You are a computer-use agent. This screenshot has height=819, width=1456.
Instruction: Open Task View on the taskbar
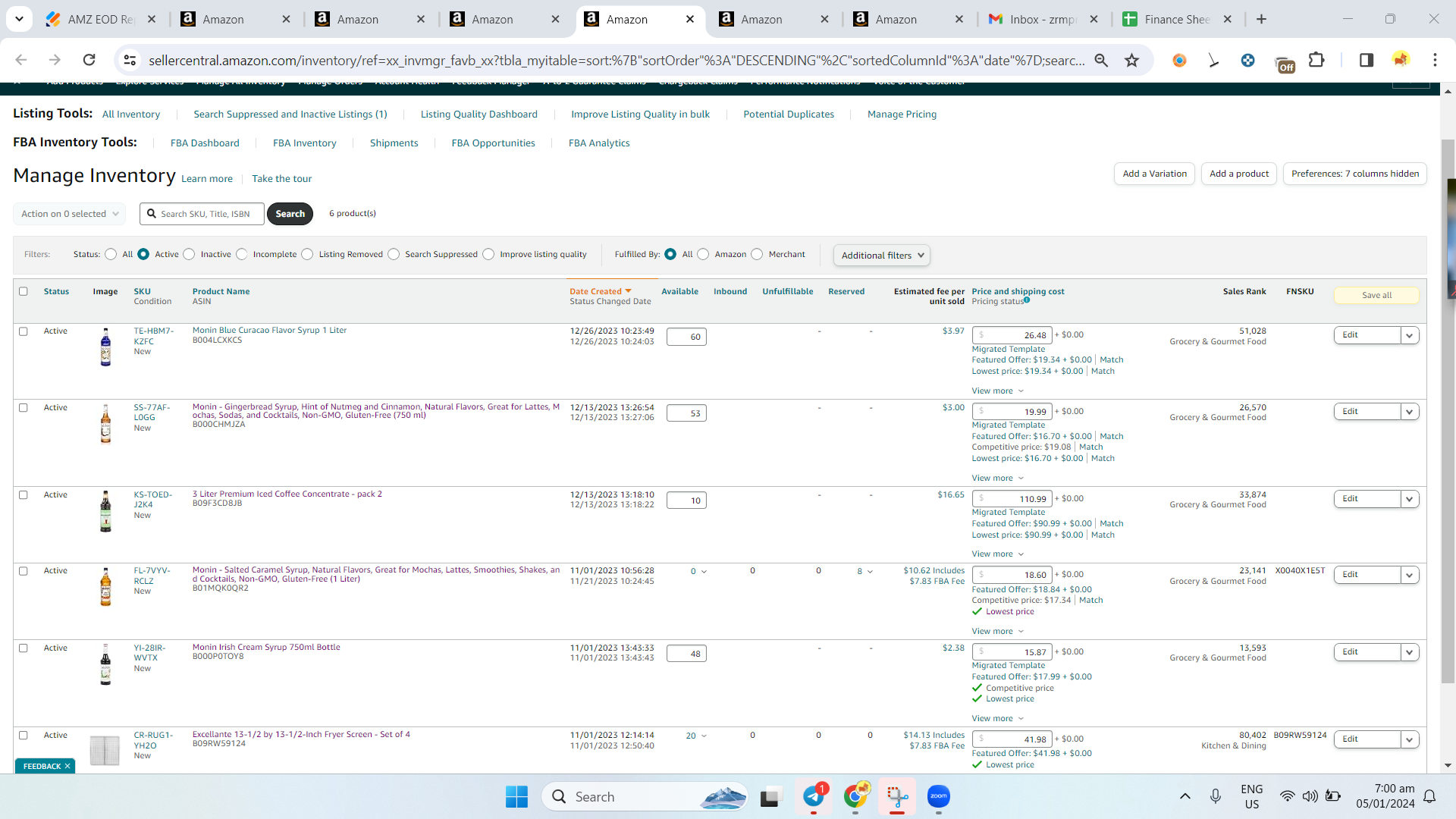(x=770, y=797)
